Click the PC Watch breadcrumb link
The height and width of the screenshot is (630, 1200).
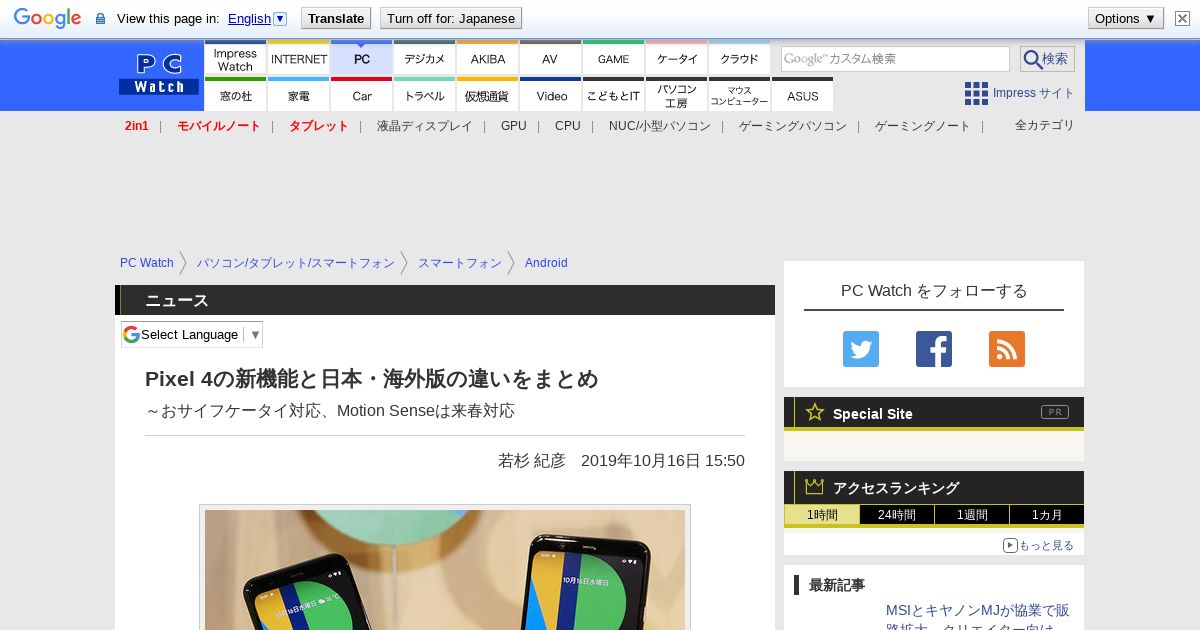point(147,263)
